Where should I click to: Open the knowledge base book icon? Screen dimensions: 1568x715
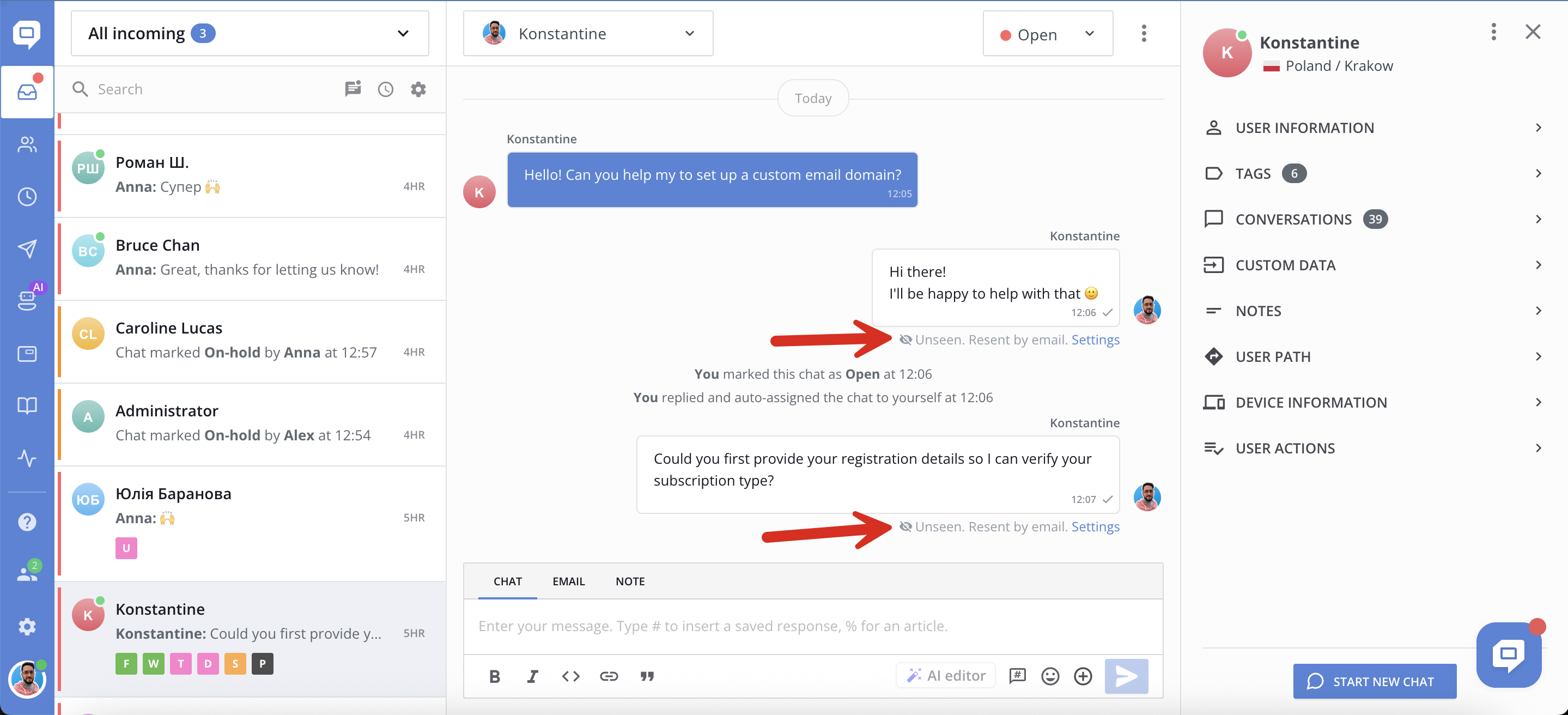pyautogui.click(x=27, y=405)
